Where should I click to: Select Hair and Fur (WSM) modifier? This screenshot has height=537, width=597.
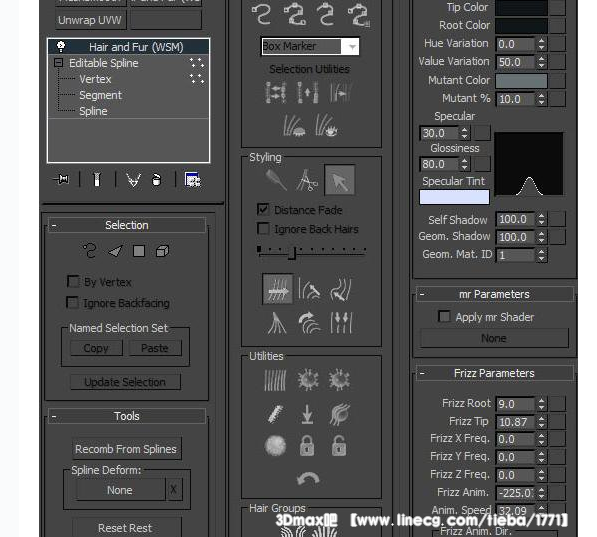pos(136,47)
